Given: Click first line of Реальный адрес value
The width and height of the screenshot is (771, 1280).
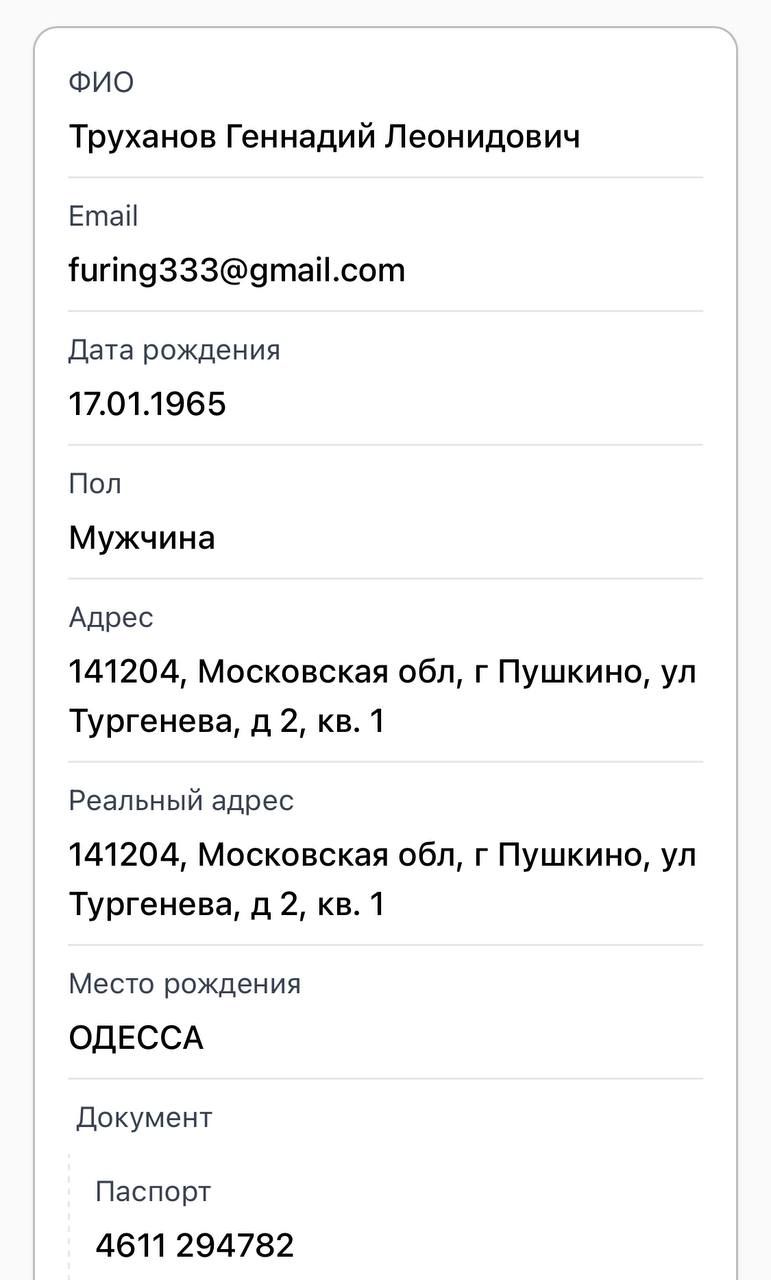Looking at the screenshot, I should point(382,855).
